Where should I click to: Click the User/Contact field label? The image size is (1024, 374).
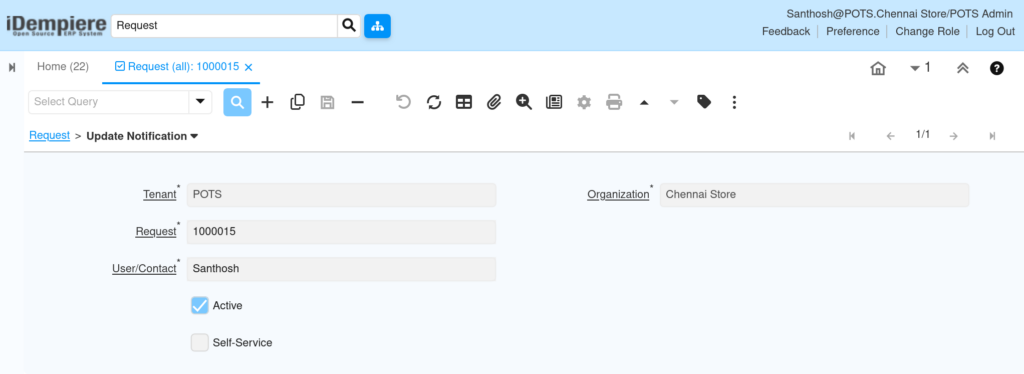(144, 269)
